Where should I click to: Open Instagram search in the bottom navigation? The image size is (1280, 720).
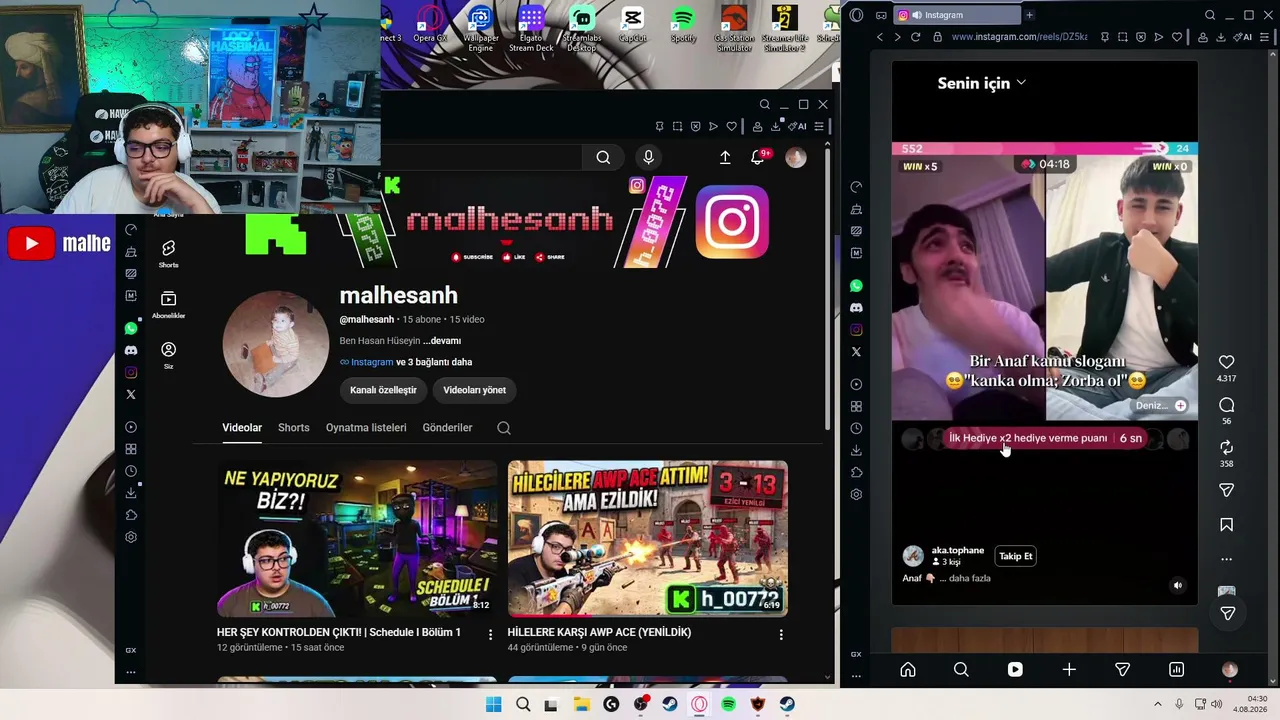[961, 670]
